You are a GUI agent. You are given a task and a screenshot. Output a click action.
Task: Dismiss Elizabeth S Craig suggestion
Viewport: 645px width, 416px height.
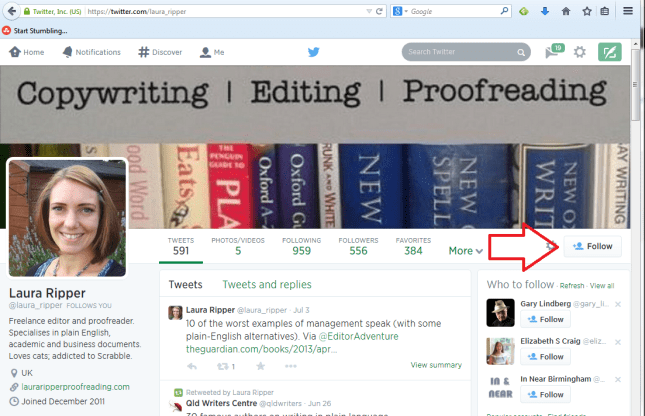(618, 342)
